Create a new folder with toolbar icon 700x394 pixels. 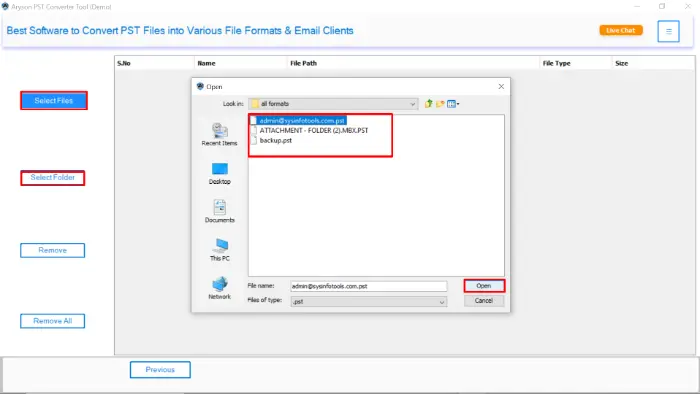click(x=440, y=104)
